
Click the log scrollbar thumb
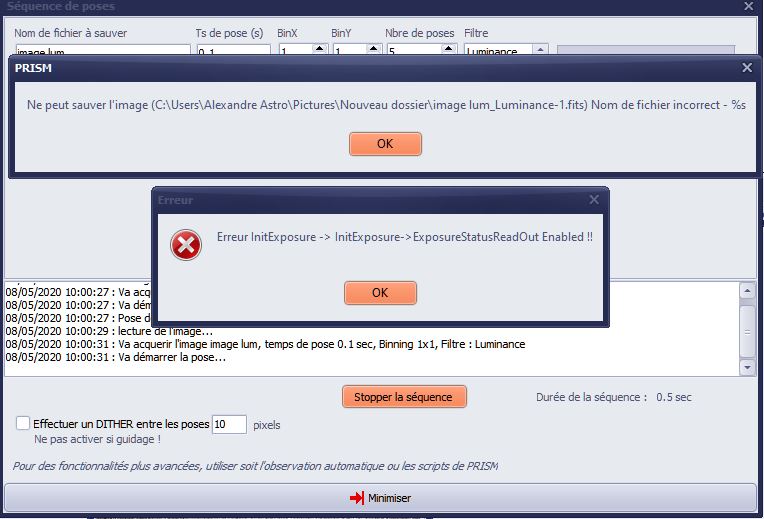pyautogui.click(x=746, y=323)
